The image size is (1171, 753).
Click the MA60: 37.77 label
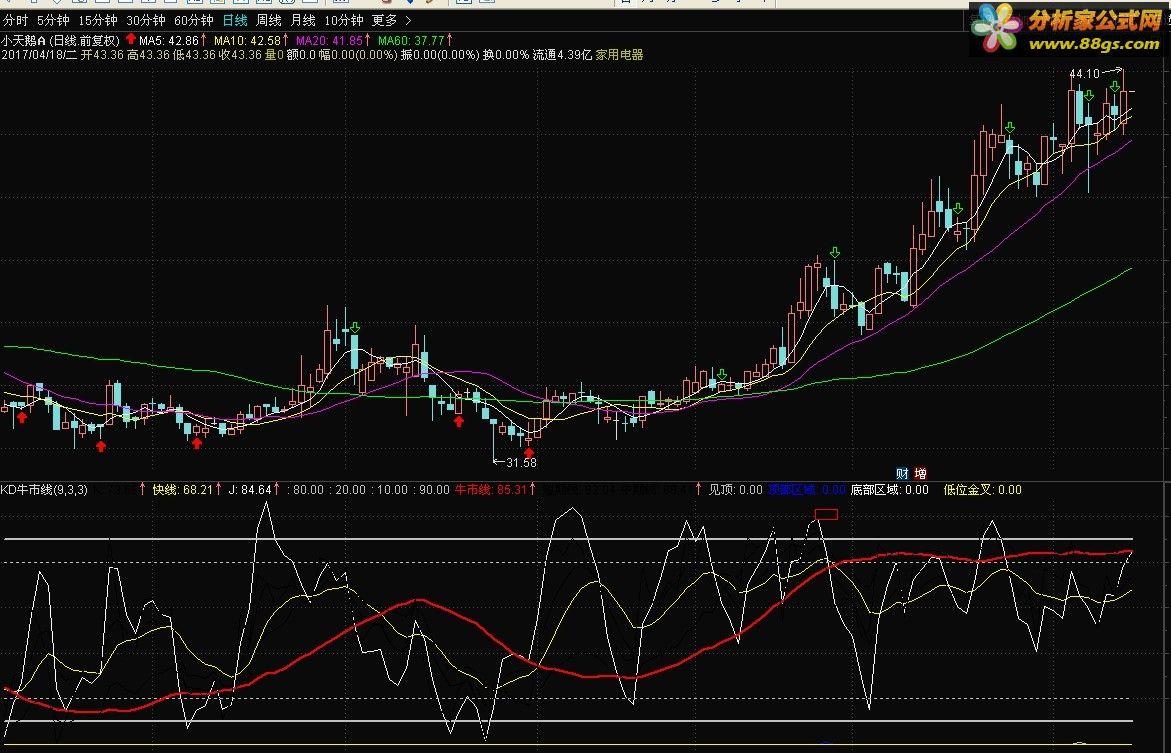[x=411, y=40]
